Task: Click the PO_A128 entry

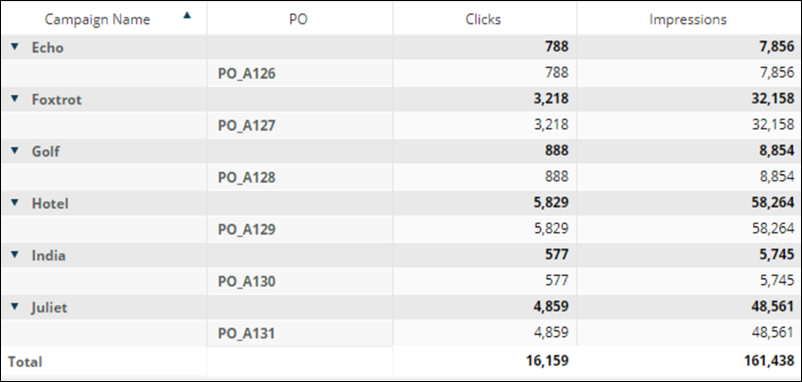Action: (247, 177)
